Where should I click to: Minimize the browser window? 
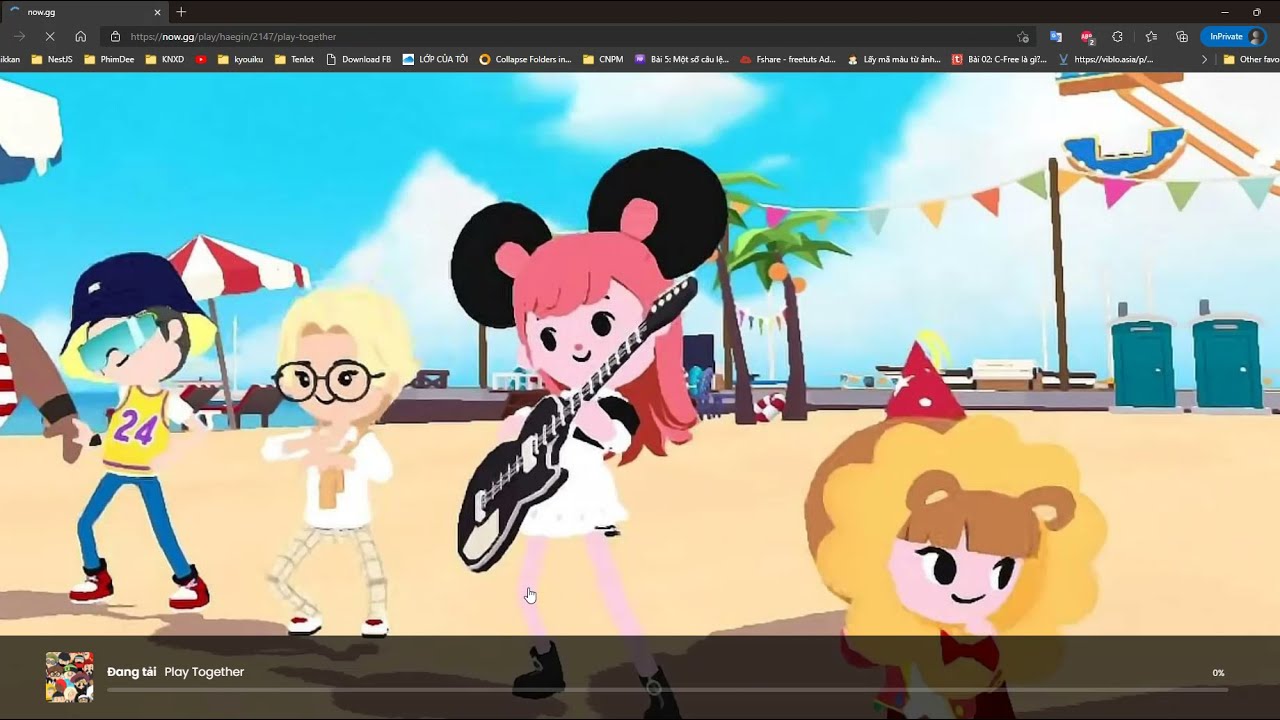[1225, 12]
